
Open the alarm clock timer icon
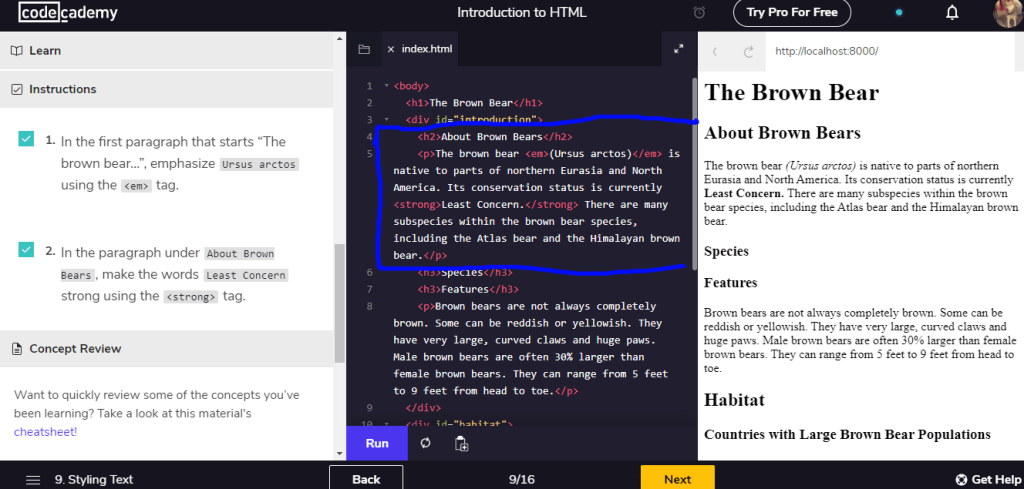click(699, 13)
